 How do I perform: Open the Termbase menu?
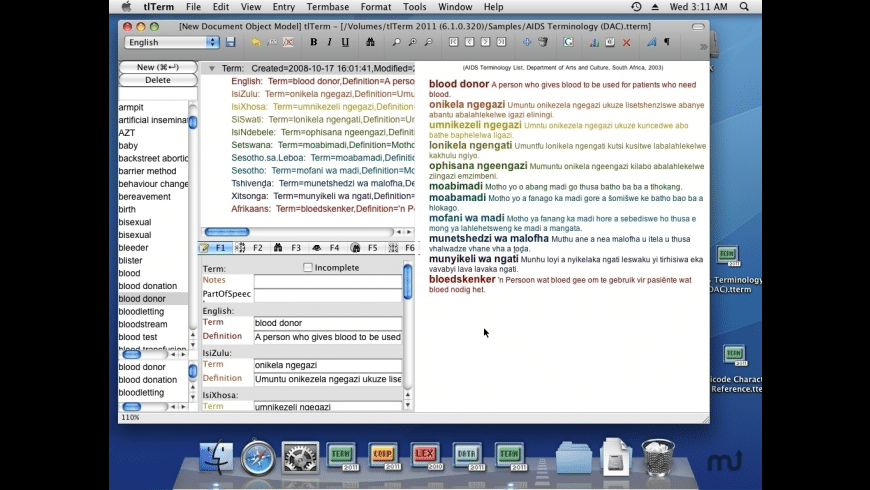point(327,7)
